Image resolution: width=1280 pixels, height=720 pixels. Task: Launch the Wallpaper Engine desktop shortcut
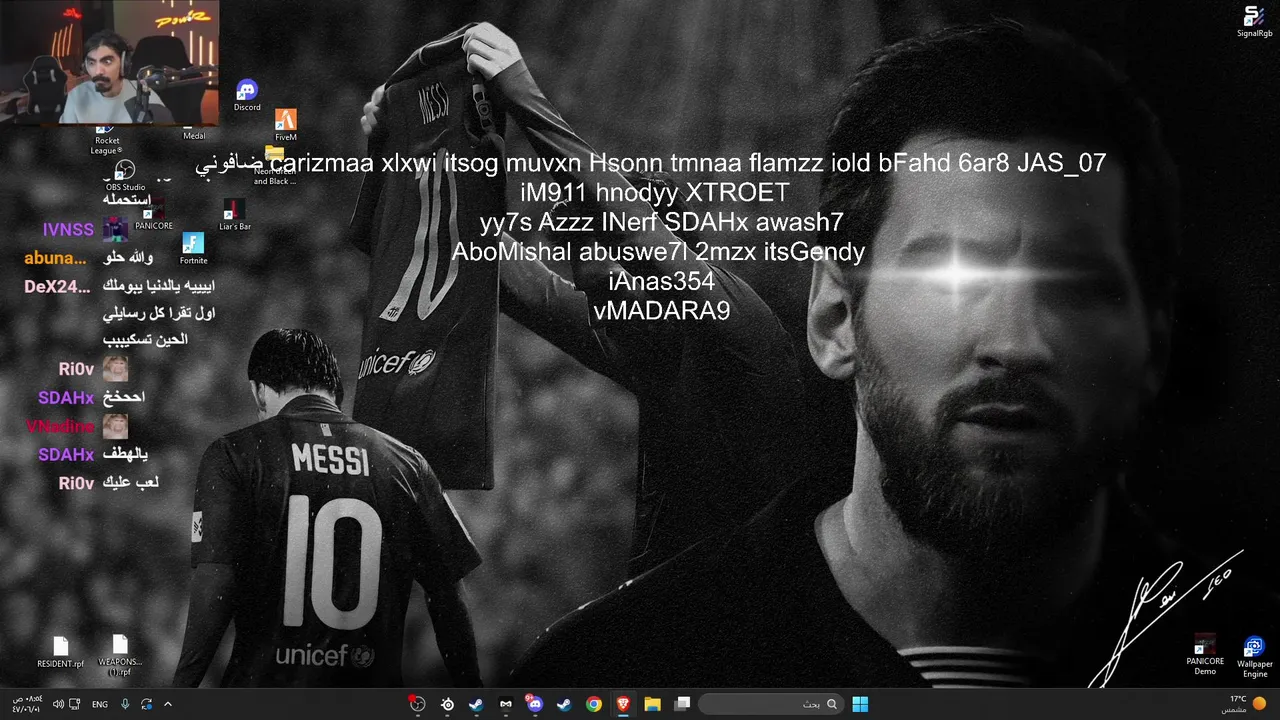tap(1255, 657)
